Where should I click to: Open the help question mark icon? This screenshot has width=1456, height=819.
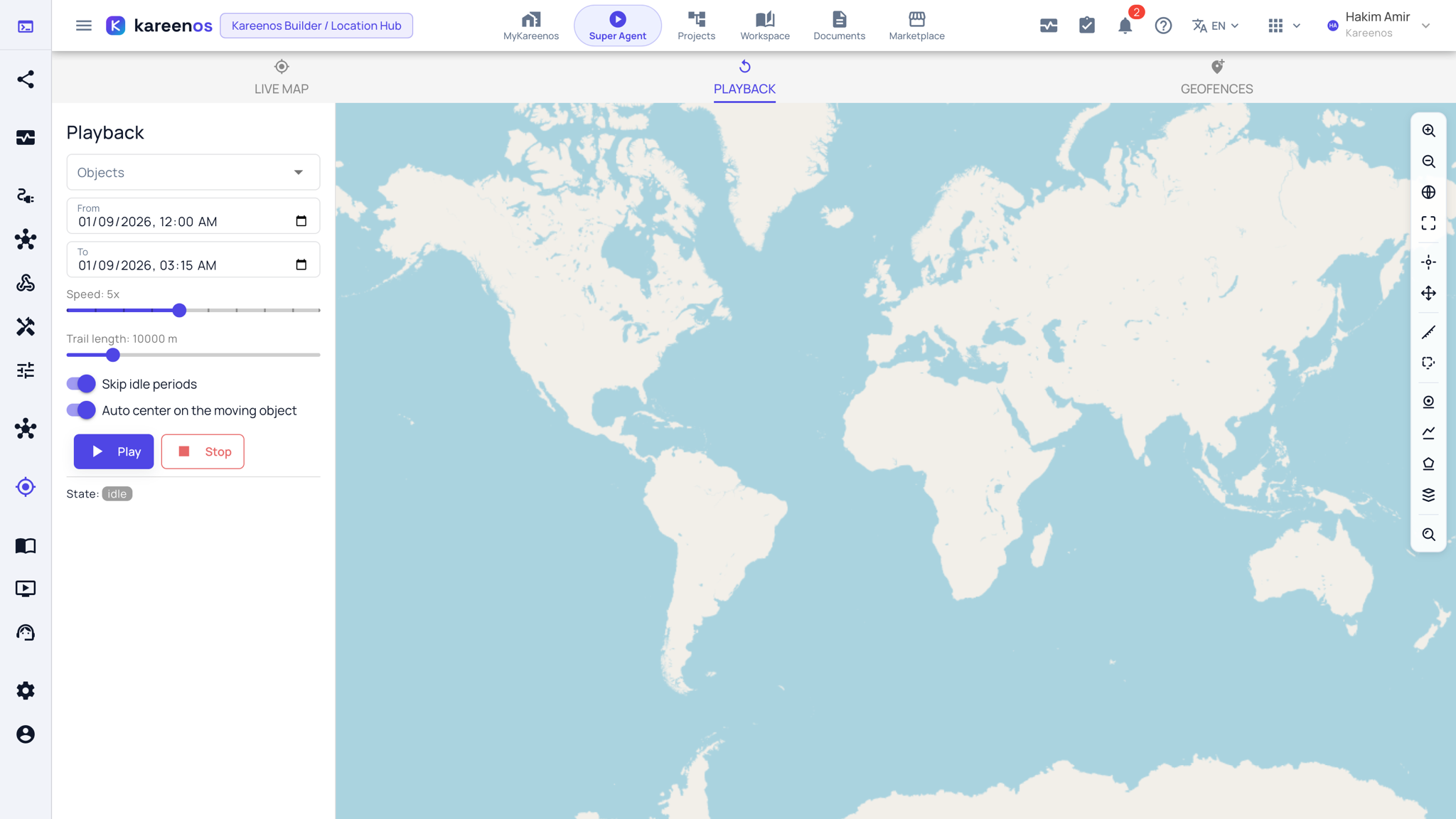pyautogui.click(x=1163, y=26)
